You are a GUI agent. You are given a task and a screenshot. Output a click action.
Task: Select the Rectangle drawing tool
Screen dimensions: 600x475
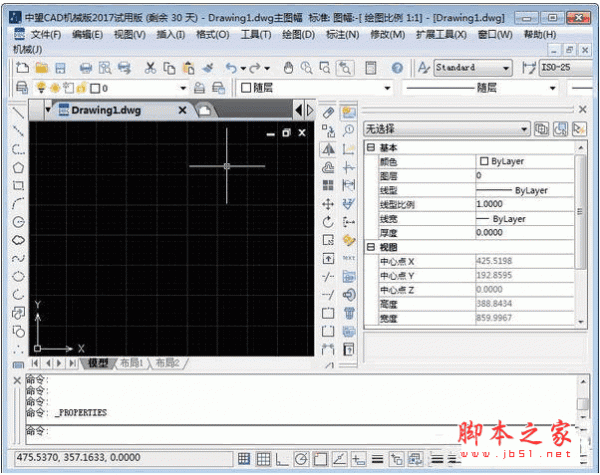[18, 186]
